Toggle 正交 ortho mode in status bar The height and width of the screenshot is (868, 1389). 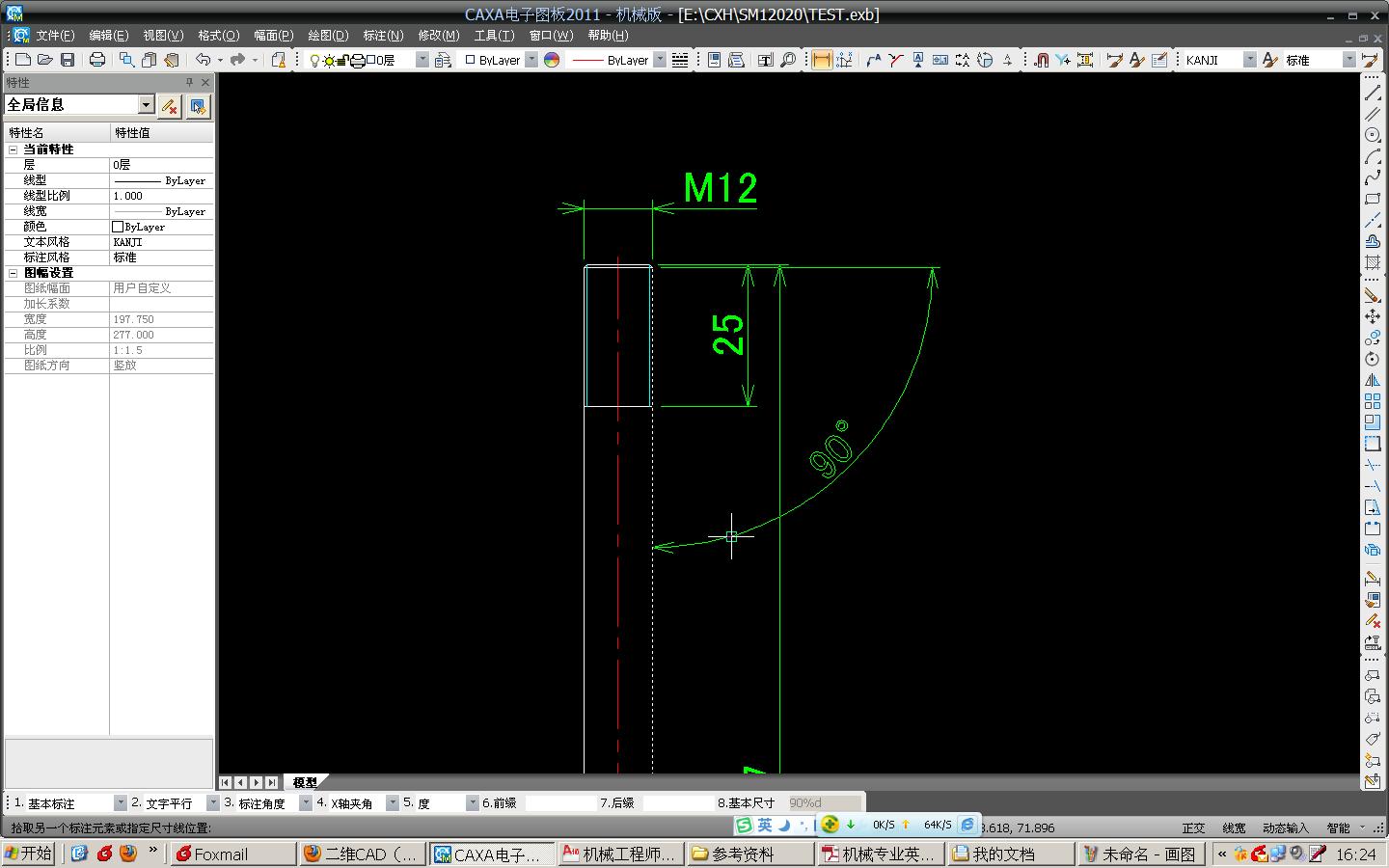1193,827
